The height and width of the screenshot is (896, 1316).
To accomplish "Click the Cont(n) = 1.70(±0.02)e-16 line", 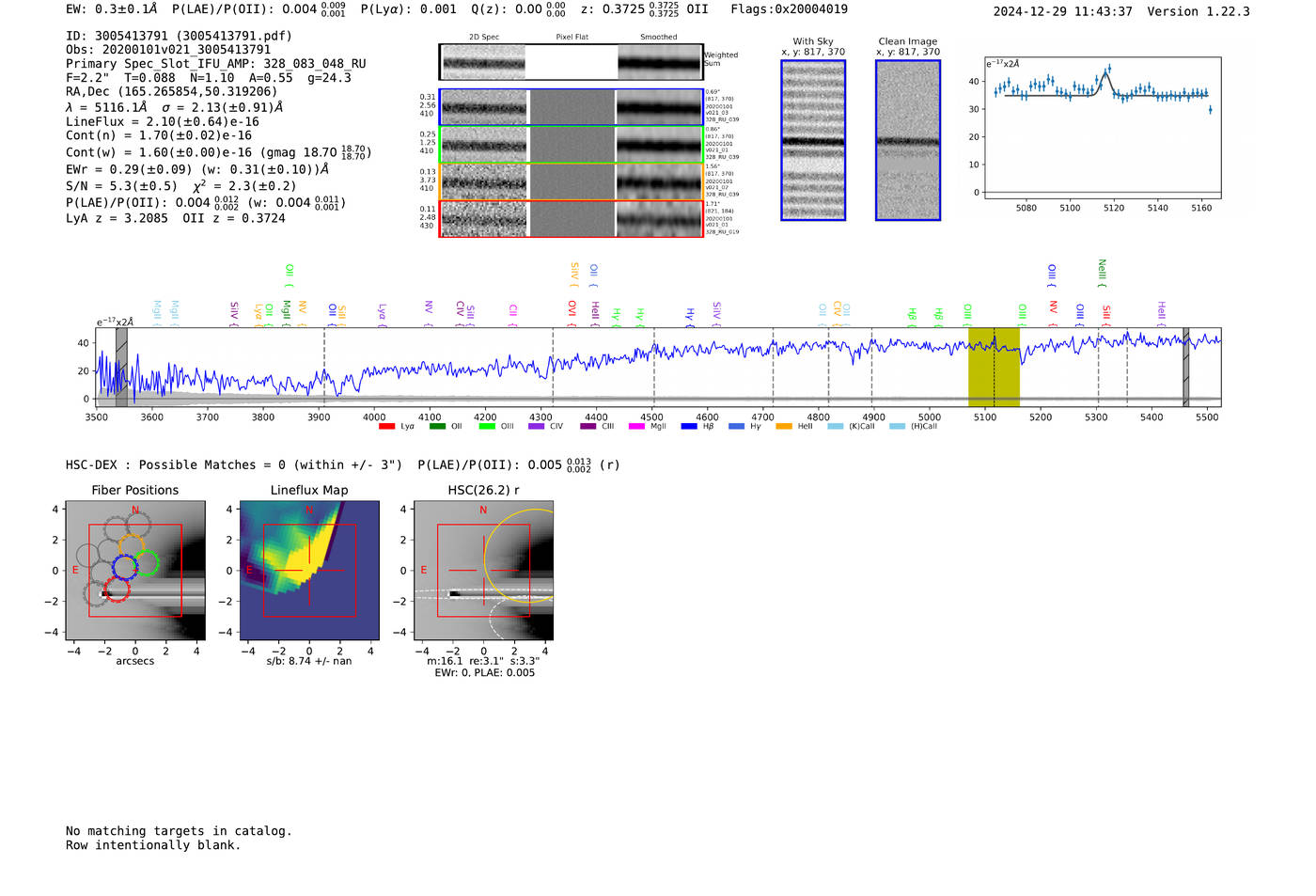I will click(x=159, y=135).
